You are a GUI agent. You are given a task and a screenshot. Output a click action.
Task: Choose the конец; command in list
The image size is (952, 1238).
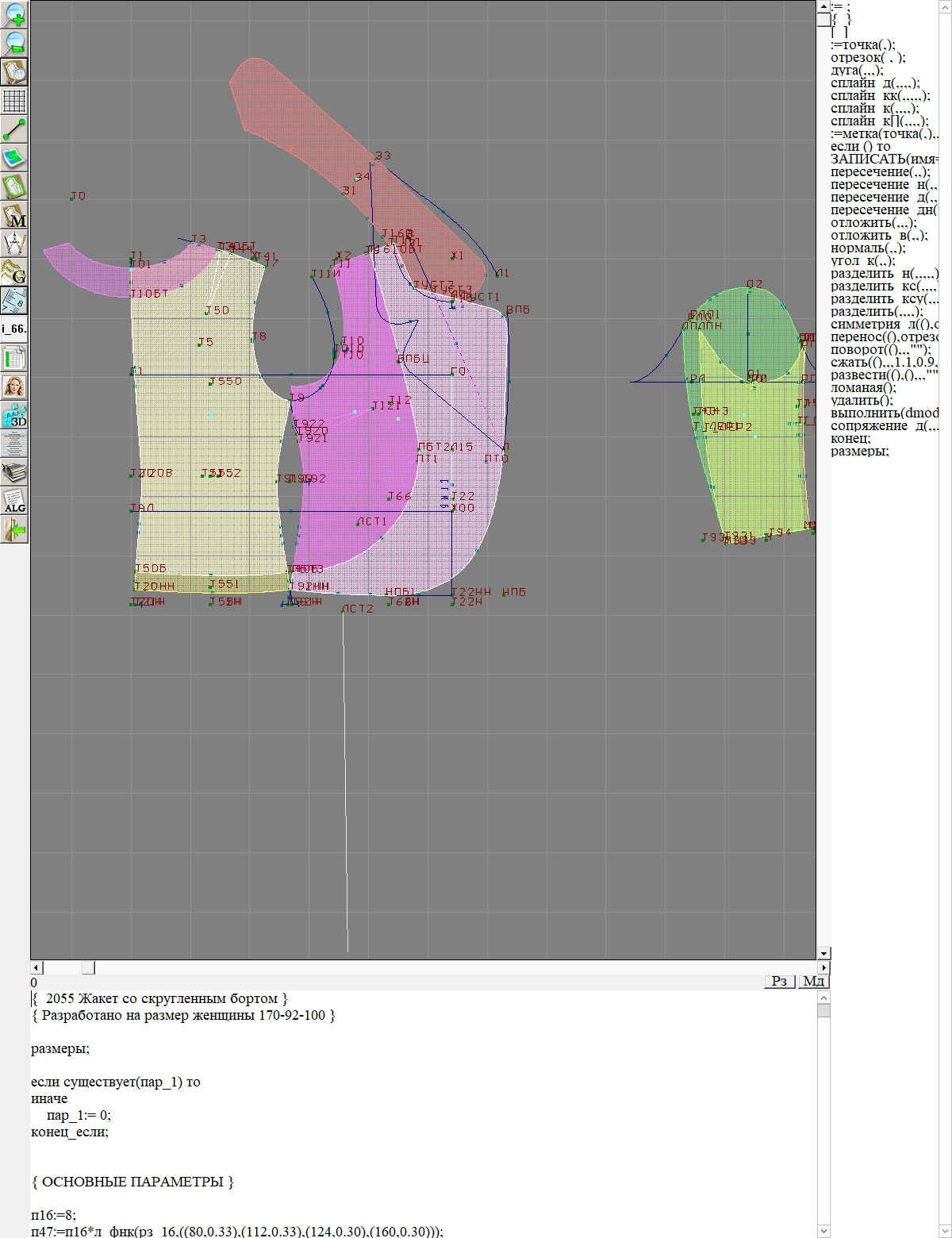(x=850, y=439)
